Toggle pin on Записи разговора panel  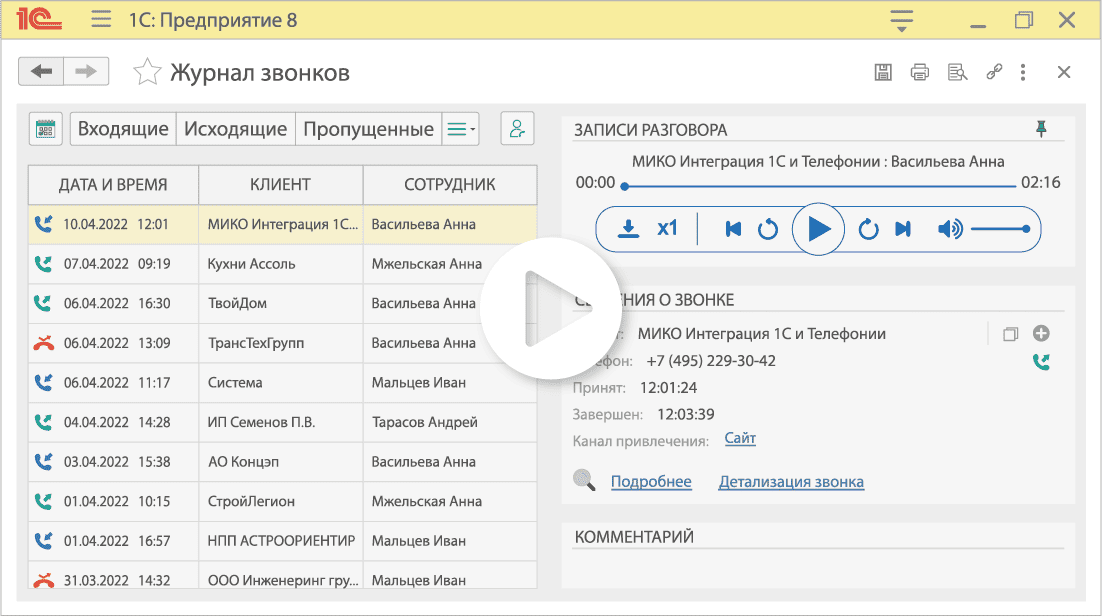[1041, 128]
